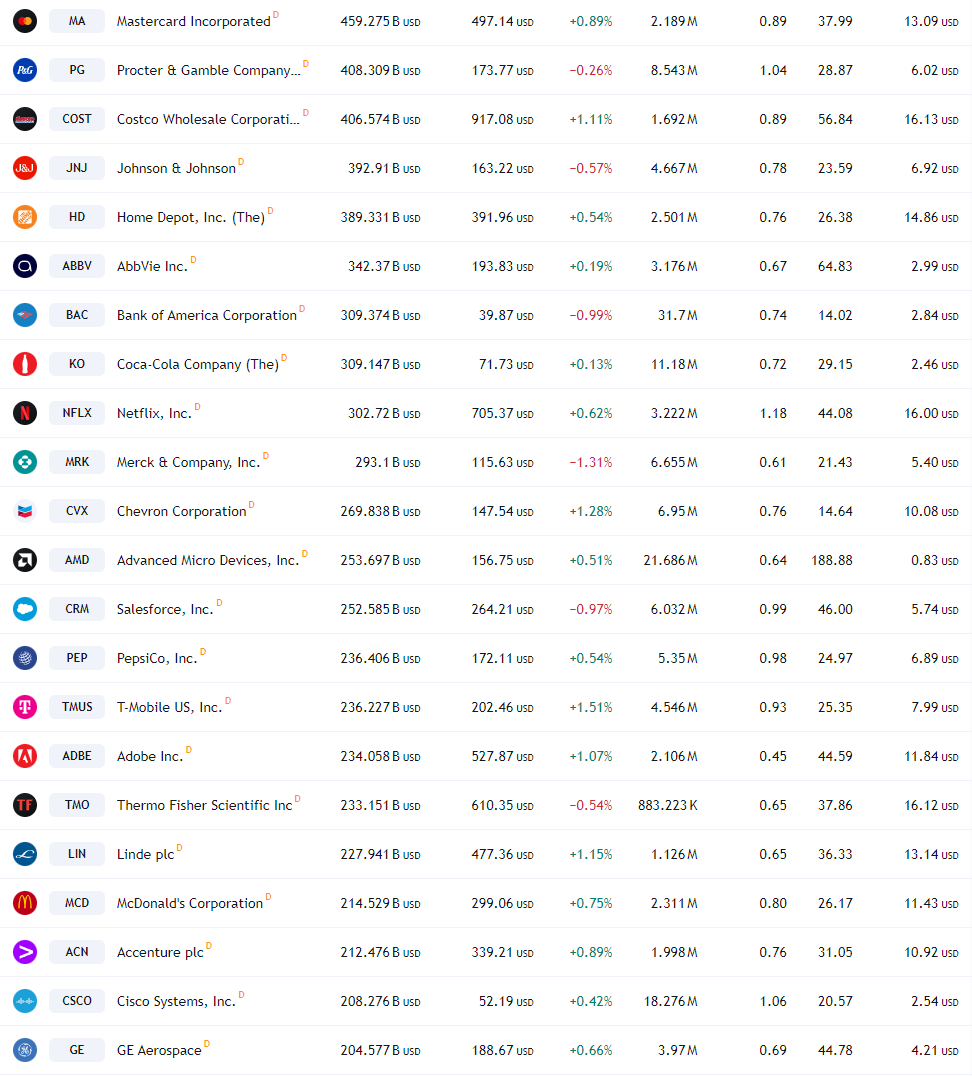This screenshot has height=1076, width=972.
Task: Click the Cisco logo icon
Action: pos(25,1002)
